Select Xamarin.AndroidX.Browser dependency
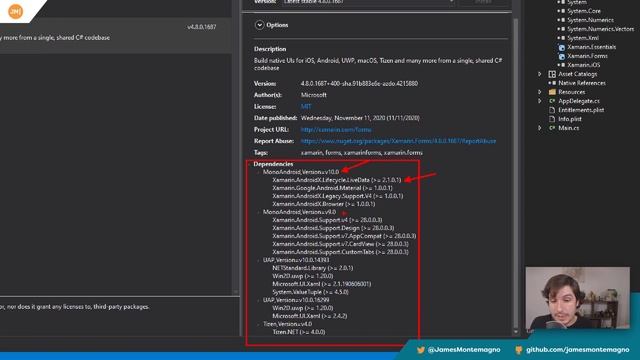Image resolution: width=640 pixels, height=360 pixels. pyautogui.click(x=324, y=204)
